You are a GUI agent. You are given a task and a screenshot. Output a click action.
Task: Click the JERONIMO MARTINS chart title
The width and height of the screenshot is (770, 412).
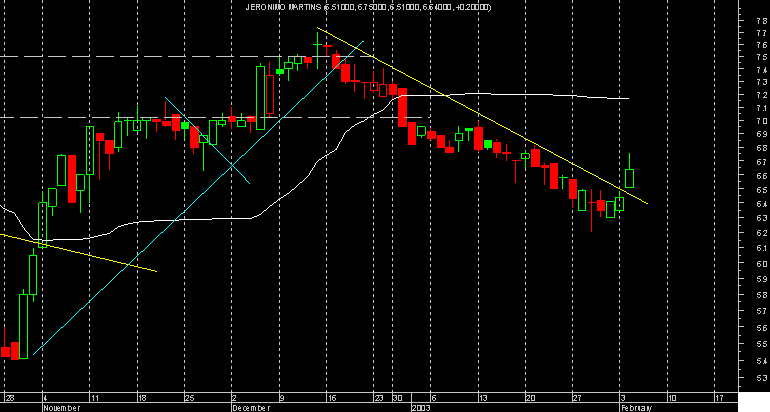pyautogui.click(x=368, y=7)
